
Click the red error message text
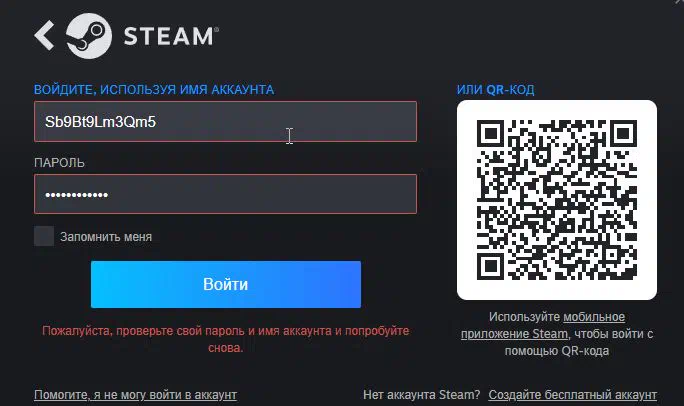coord(226,339)
